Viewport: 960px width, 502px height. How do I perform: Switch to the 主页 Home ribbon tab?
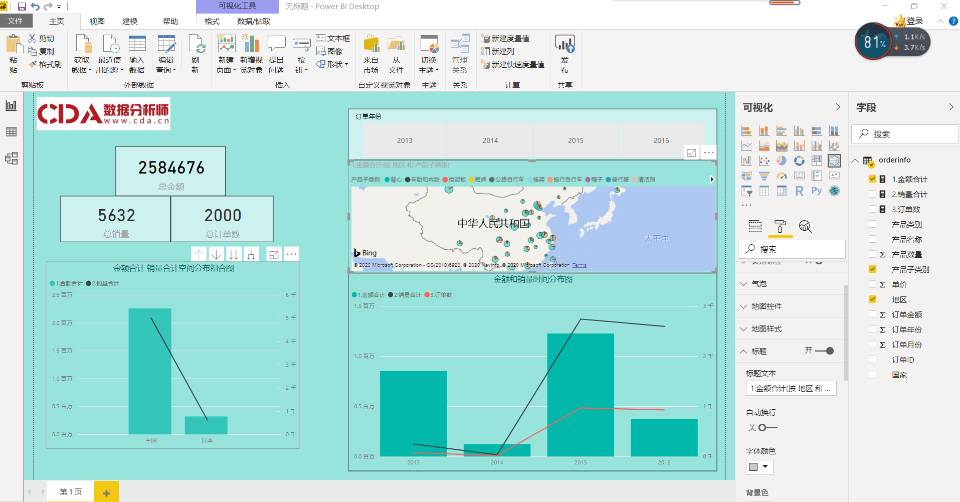(56, 21)
